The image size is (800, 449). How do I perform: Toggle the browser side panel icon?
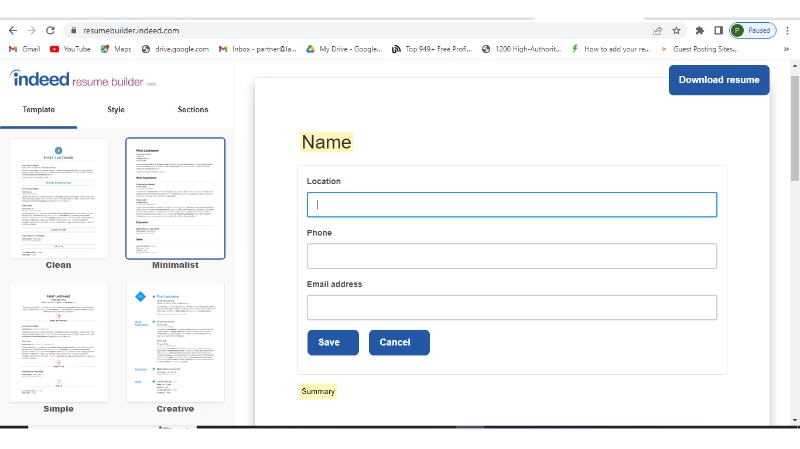(718, 31)
